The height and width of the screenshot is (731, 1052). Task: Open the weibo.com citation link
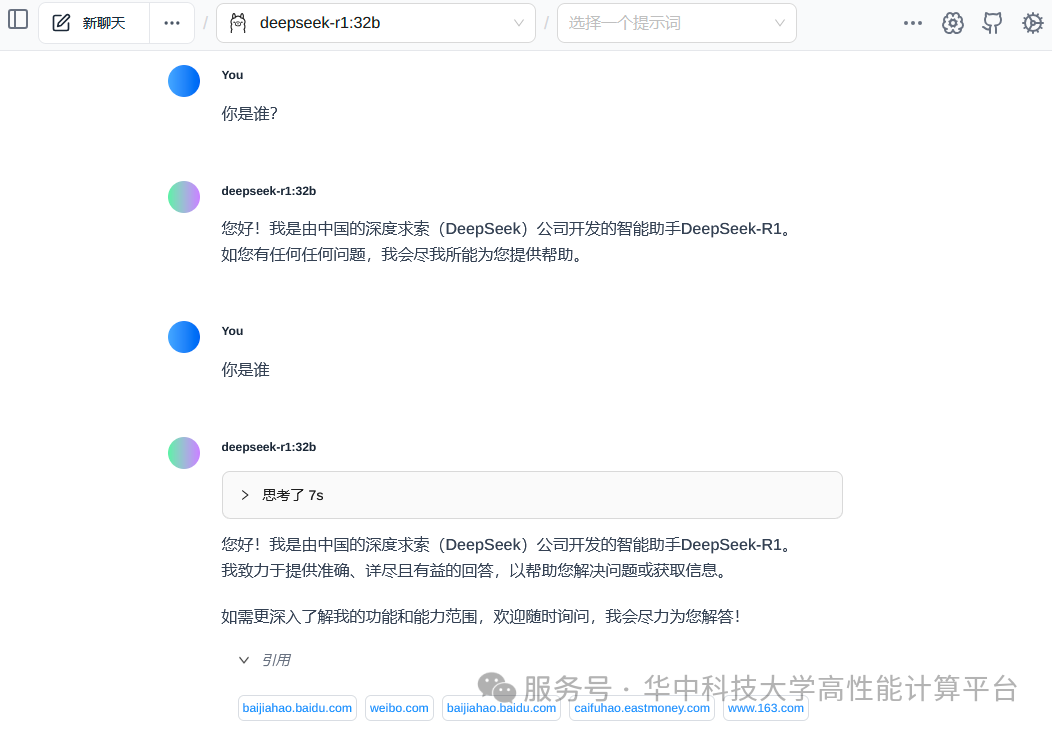pyautogui.click(x=399, y=708)
